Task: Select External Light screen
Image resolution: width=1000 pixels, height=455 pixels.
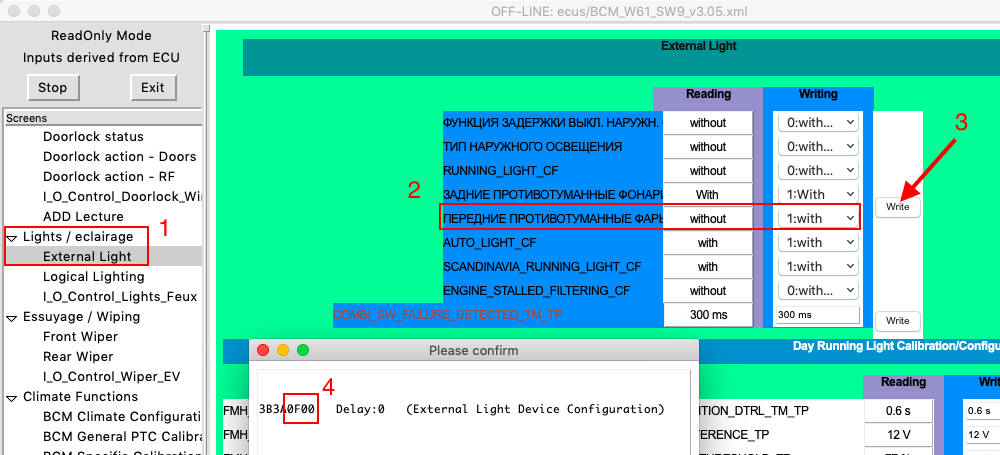Action: [87, 257]
